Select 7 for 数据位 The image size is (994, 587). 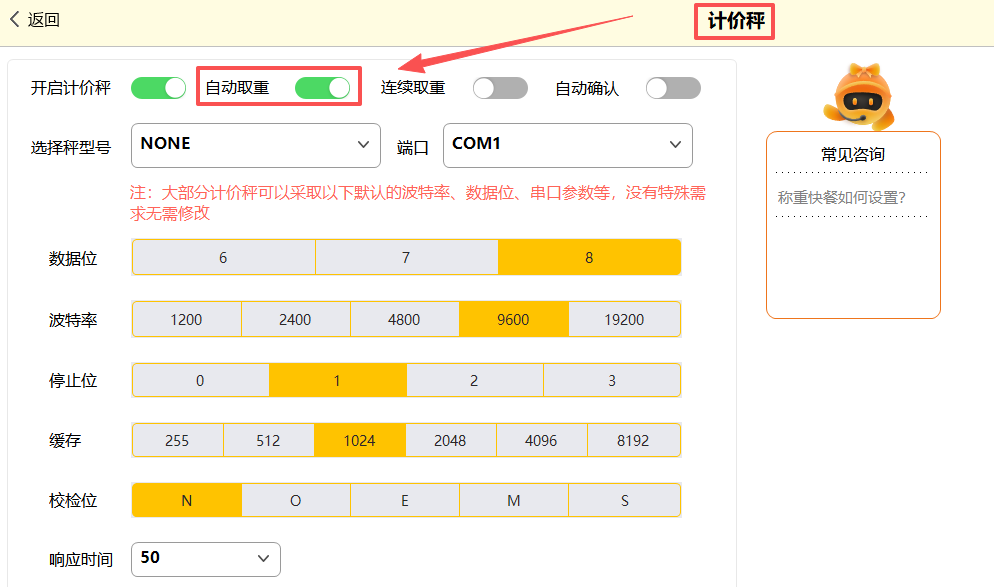pos(406,257)
